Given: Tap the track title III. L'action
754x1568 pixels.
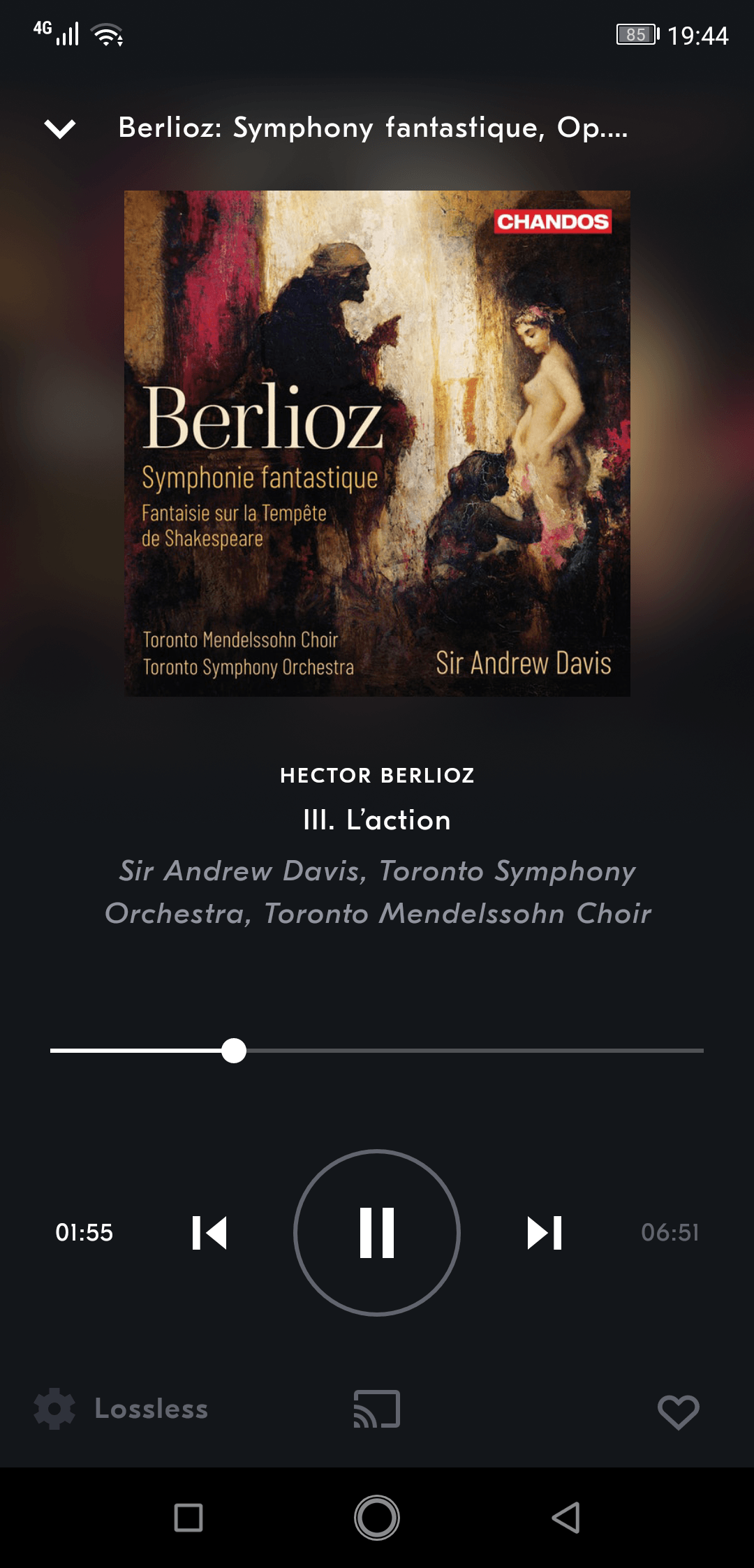Looking at the screenshot, I should click(377, 820).
